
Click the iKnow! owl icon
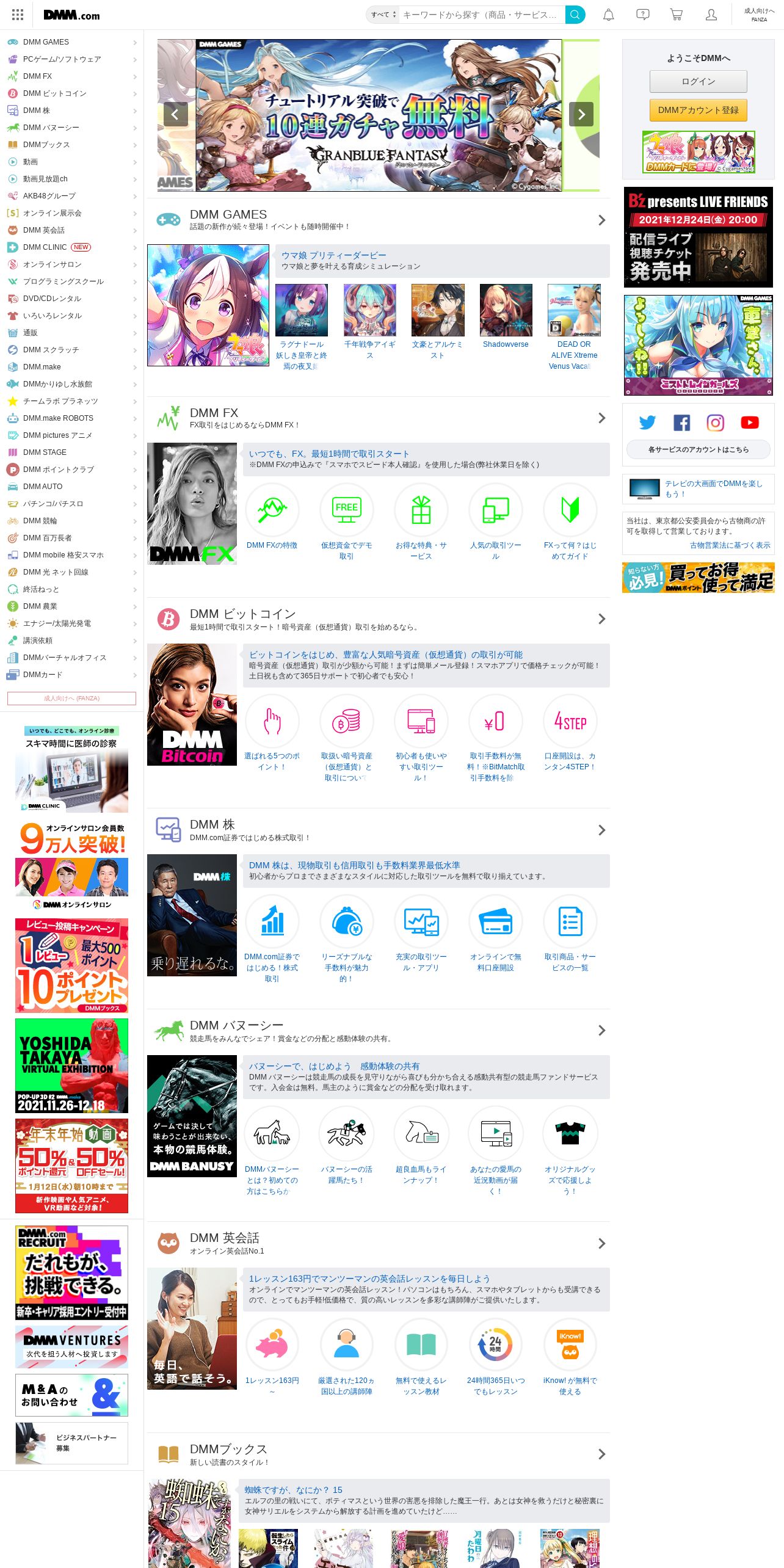(x=570, y=1345)
